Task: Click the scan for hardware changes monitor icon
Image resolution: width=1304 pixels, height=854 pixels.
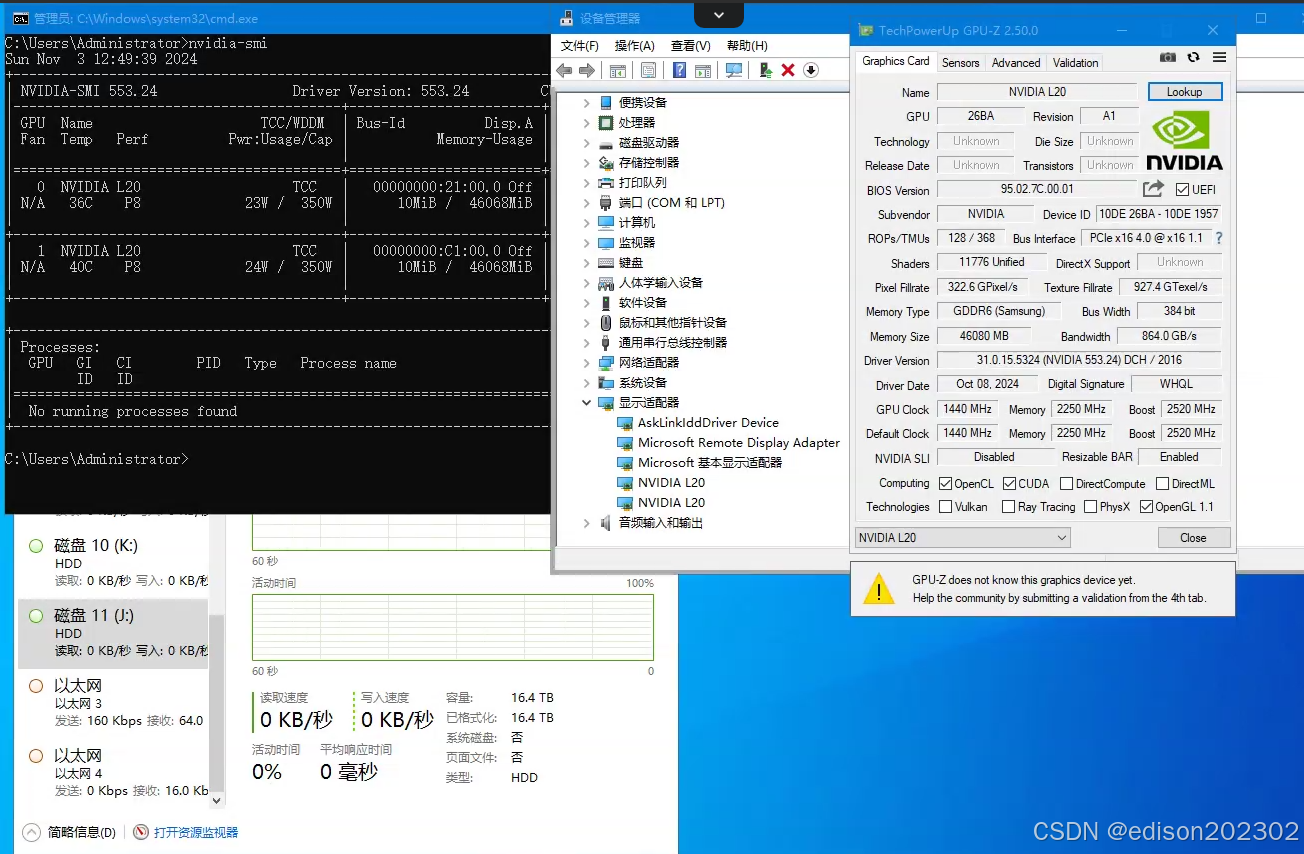Action: click(734, 70)
